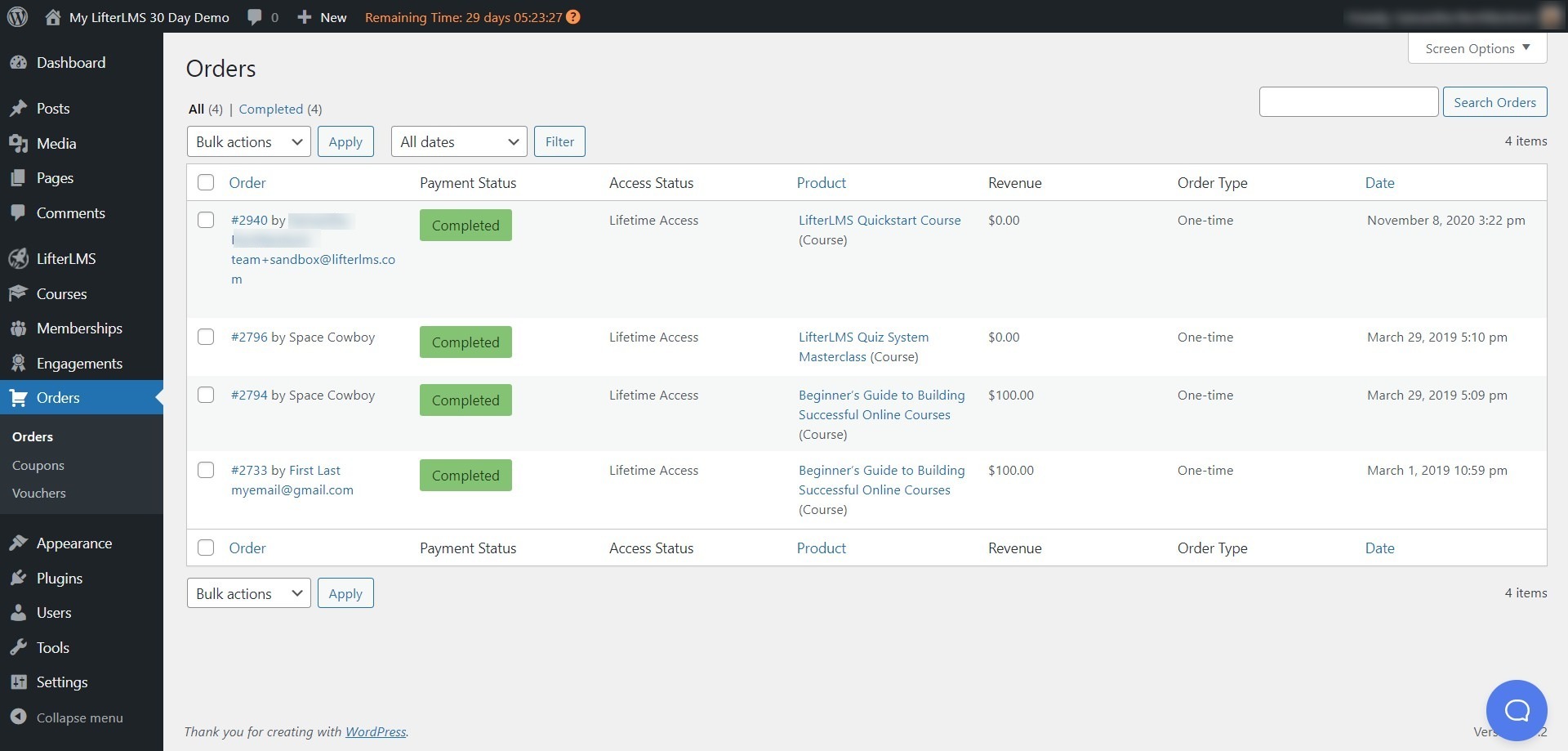The width and height of the screenshot is (1568, 751).
Task: Click the remaining time help icon
Action: (x=573, y=17)
